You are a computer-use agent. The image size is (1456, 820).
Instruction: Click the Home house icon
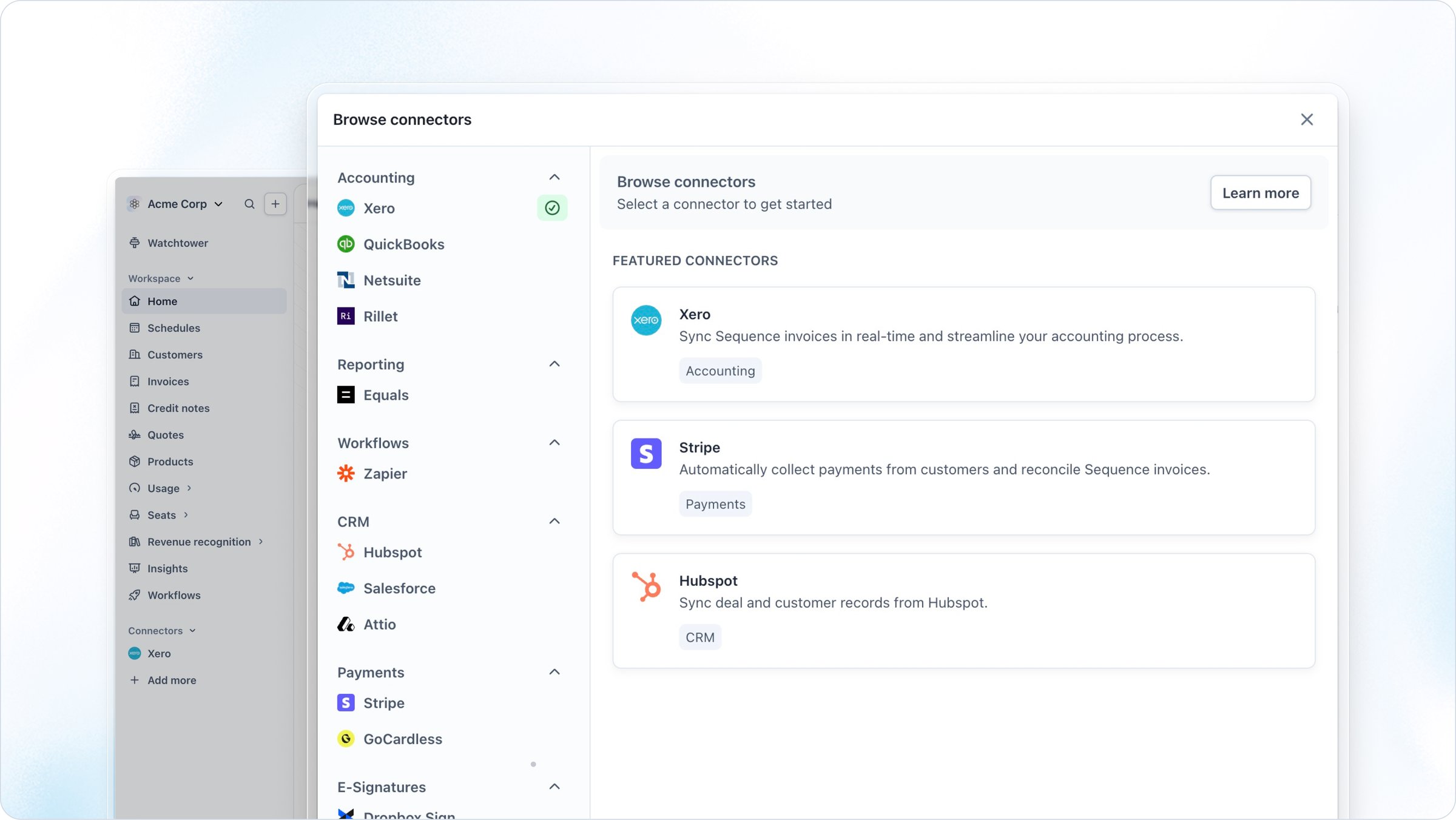(135, 301)
